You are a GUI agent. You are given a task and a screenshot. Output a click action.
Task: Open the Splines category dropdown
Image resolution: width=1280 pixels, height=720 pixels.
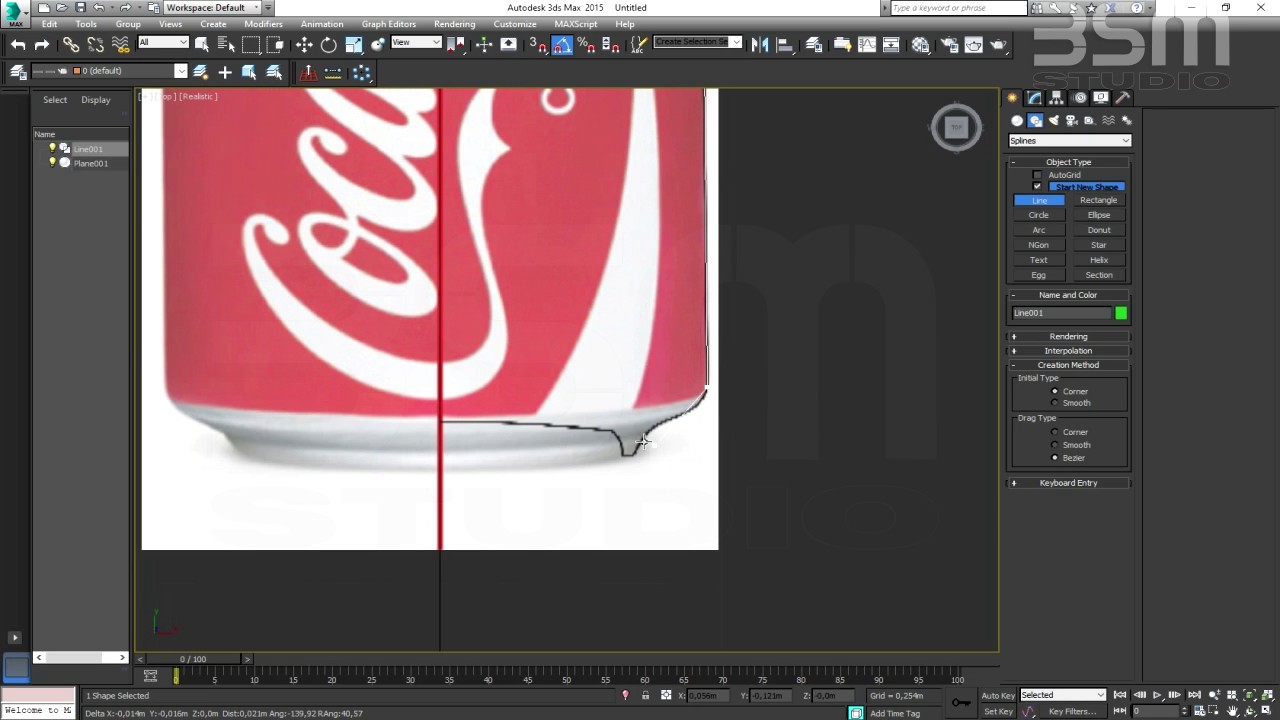[x=1069, y=141]
